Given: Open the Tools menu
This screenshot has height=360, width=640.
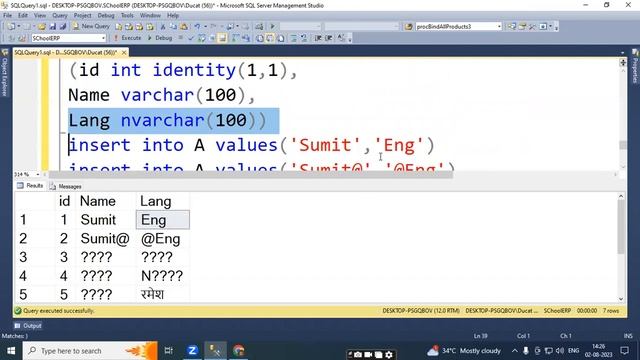Looking at the screenshot, I should pos(127,16).
